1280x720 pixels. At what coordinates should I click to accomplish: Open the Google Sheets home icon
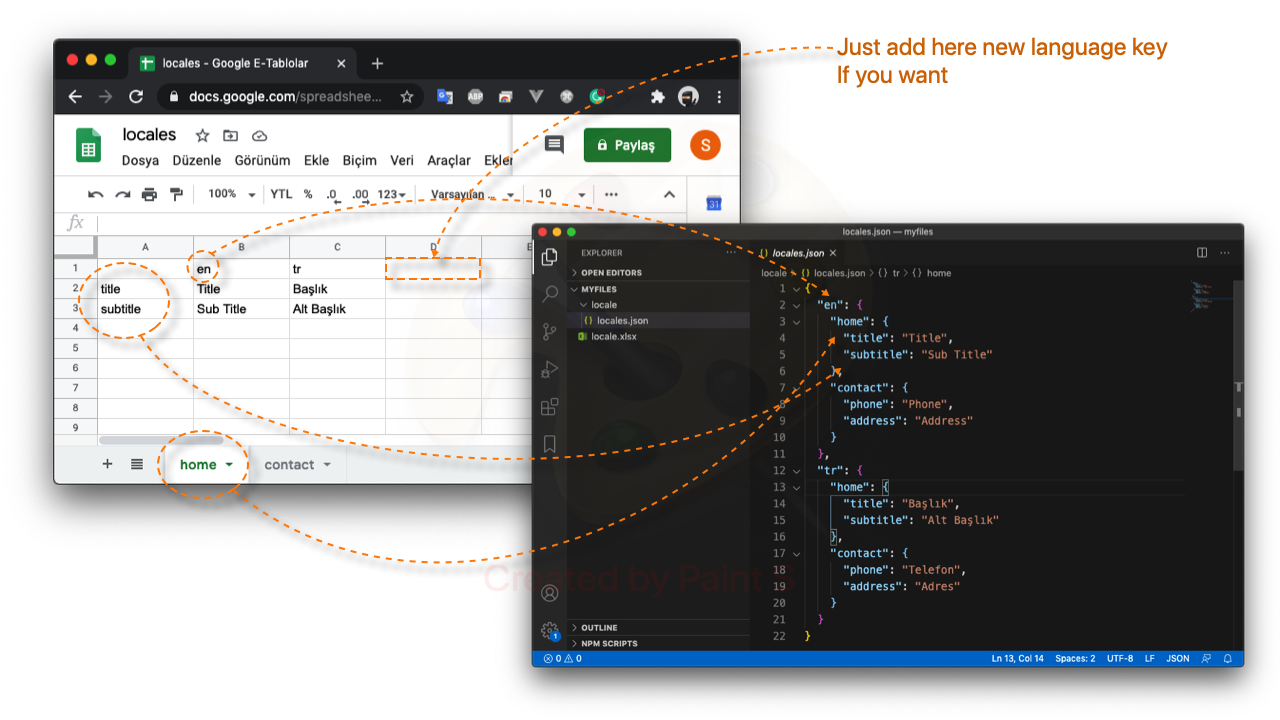coord(89,145)
